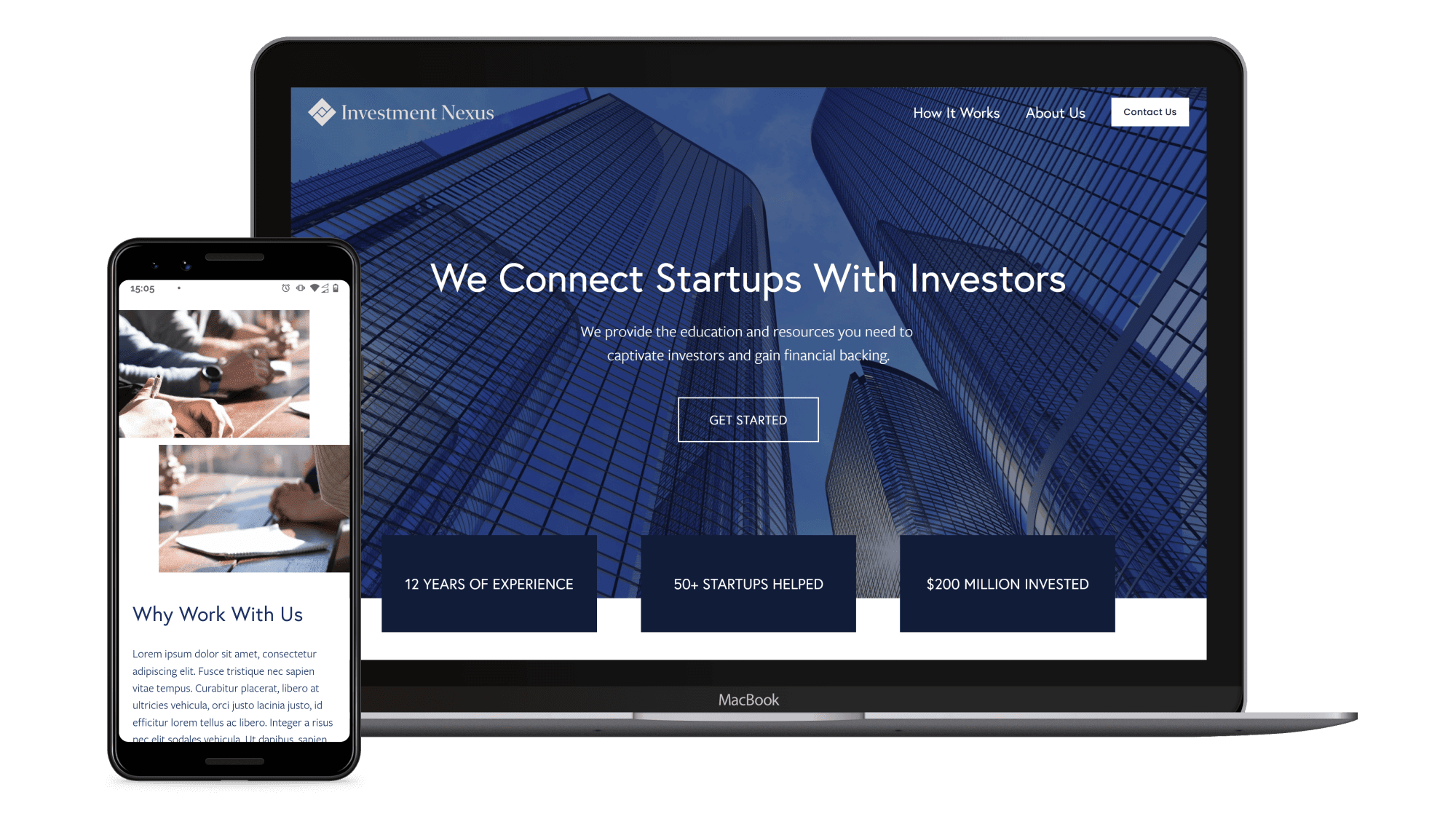
Task: Click the '50+ Startups Helped' stat block
Action: (x=748, y=583)
